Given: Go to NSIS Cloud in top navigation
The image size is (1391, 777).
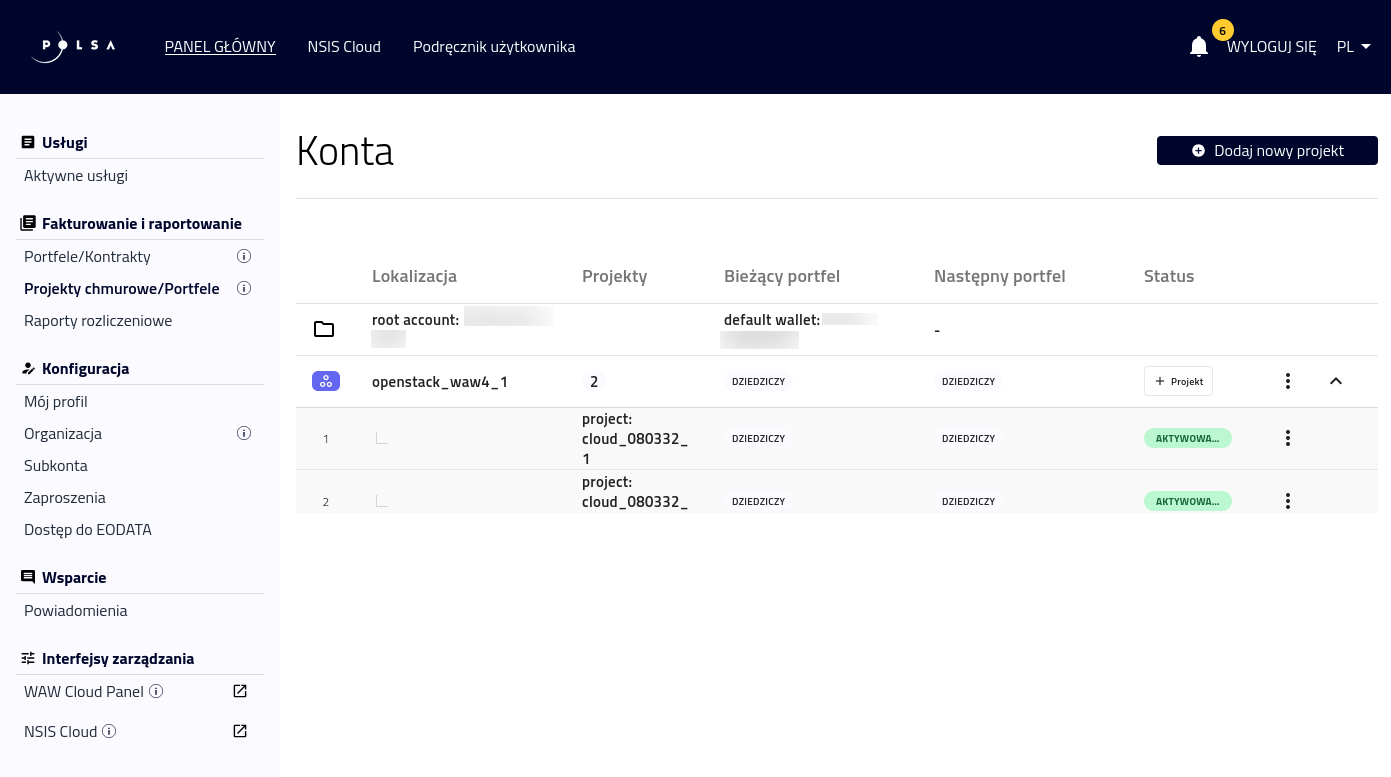Looking at the screenshot, I should [x=344, y=47].
